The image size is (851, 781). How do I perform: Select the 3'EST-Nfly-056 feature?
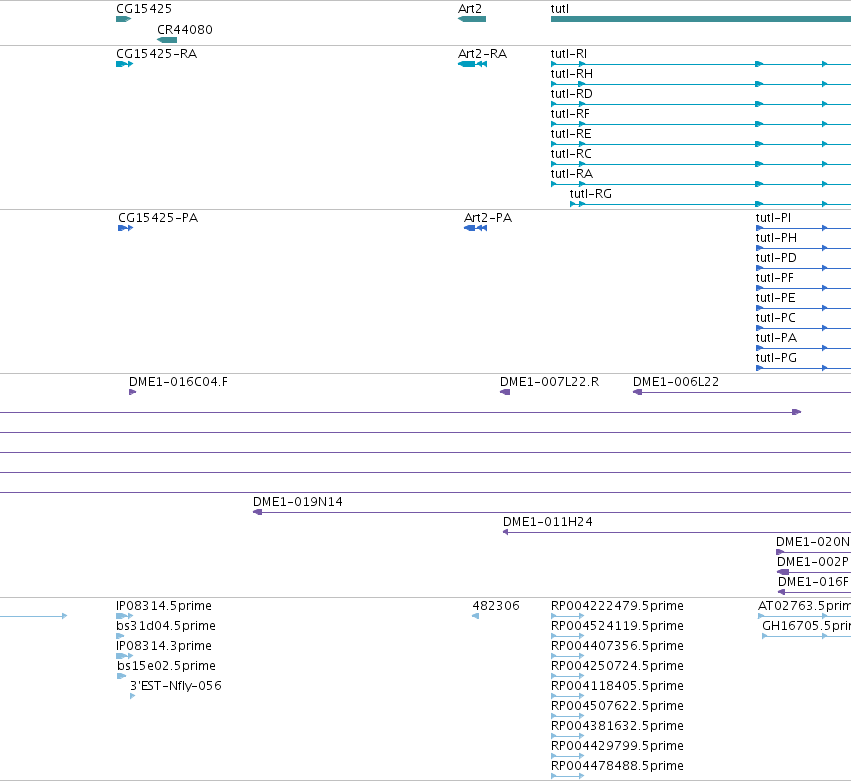tap(132, 696)
